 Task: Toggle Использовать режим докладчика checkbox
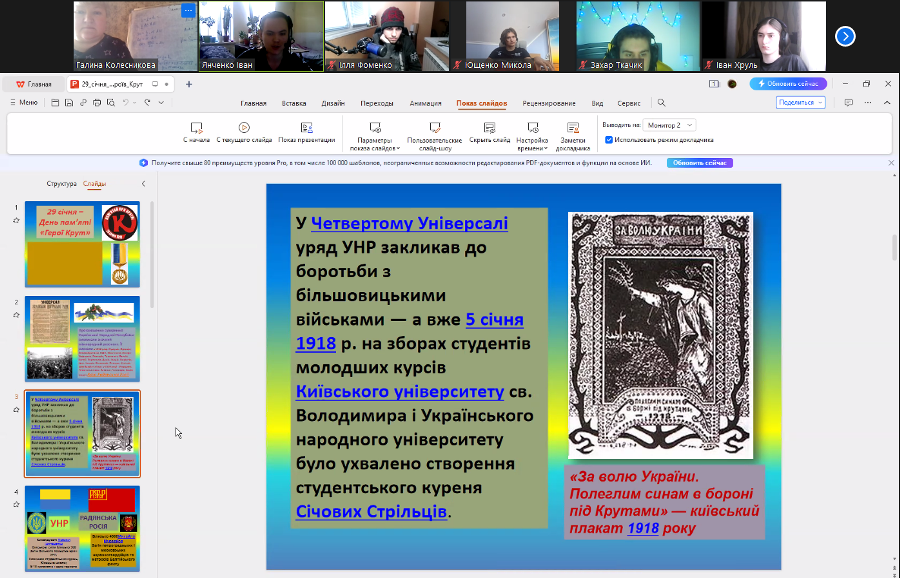[x=609, y=139]
